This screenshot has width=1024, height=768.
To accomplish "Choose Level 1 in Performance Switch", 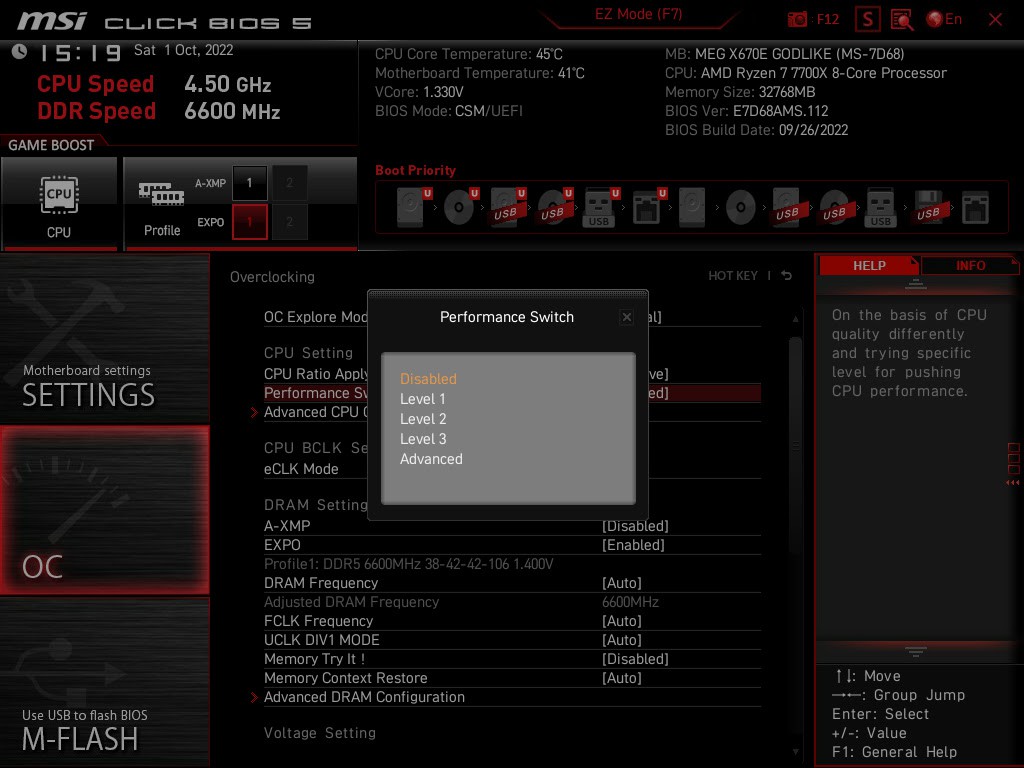I will [423, 399].
